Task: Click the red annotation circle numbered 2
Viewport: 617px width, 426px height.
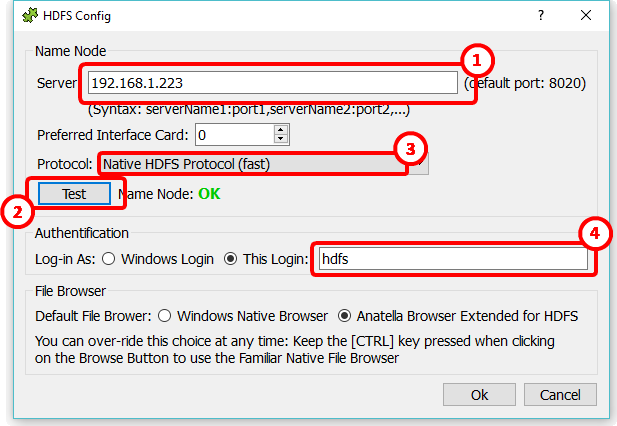Action: (x=18, y=212)
